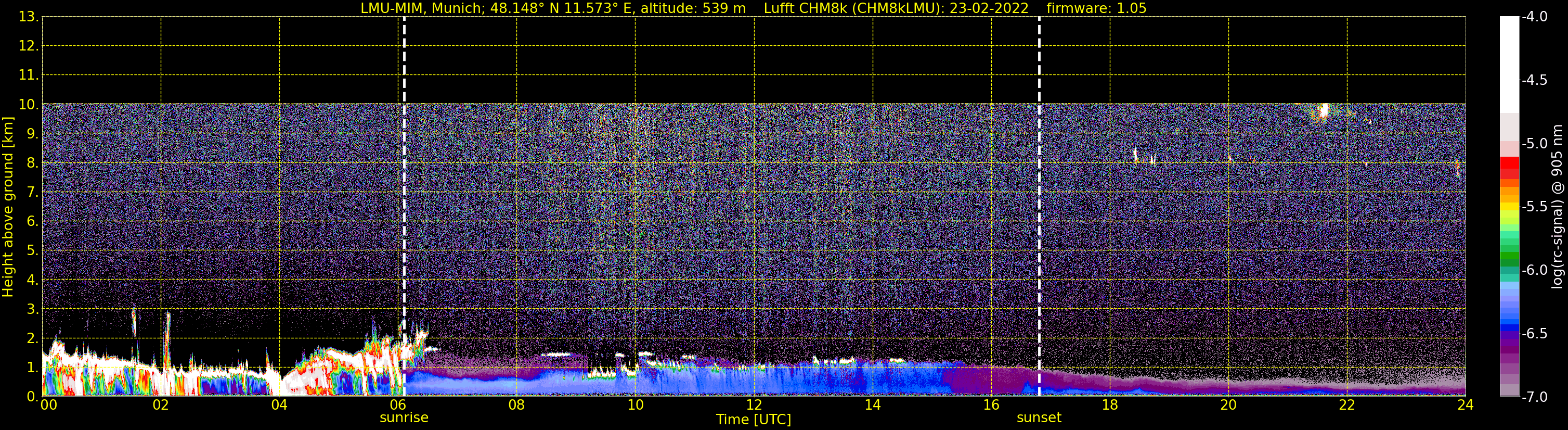Screen dimensions: 1568x430
Task: Click the colorbar tick label "-5.0"
Action: tap(1534, 144)
